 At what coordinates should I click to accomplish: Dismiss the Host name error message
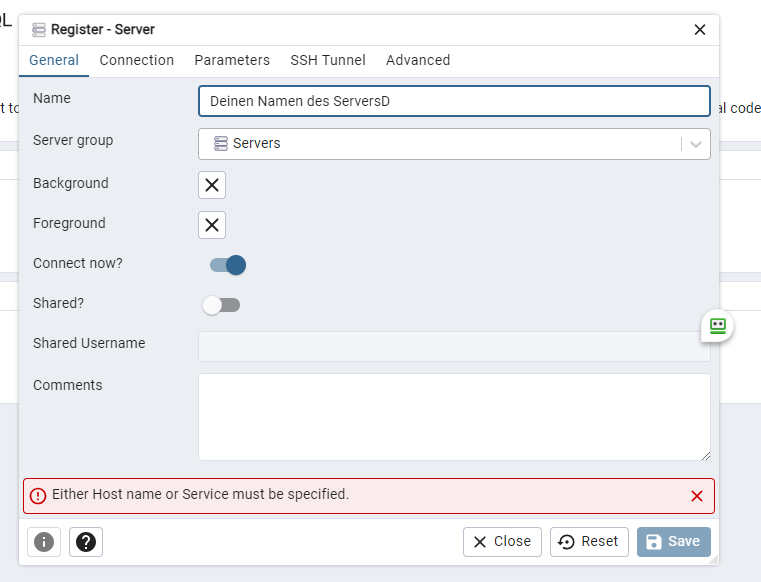click(697, 496)
